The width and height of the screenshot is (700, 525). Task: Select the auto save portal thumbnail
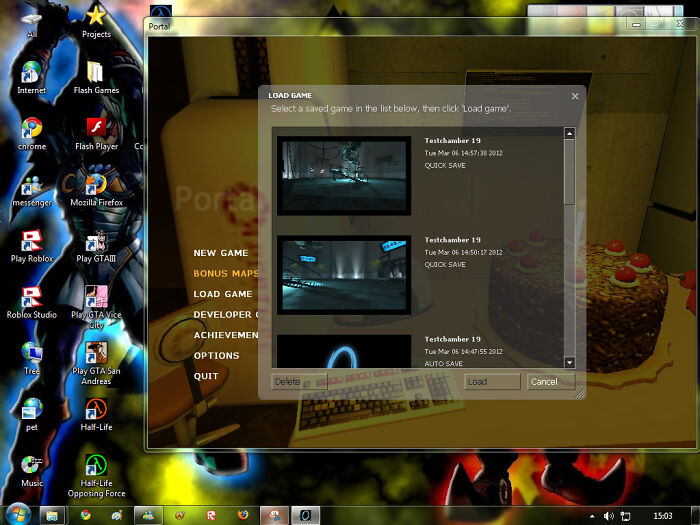pyautogui.click(x=344, y=351)
